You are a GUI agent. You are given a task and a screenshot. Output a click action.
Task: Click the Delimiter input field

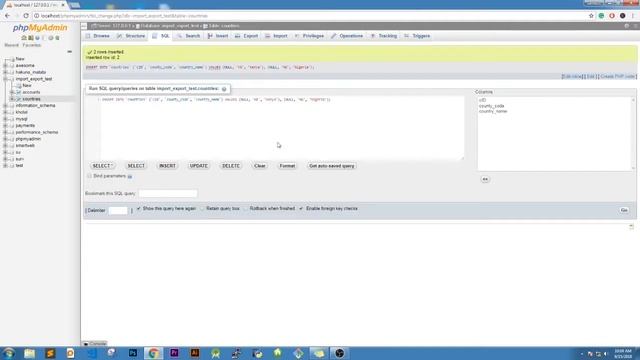[118, 211]
